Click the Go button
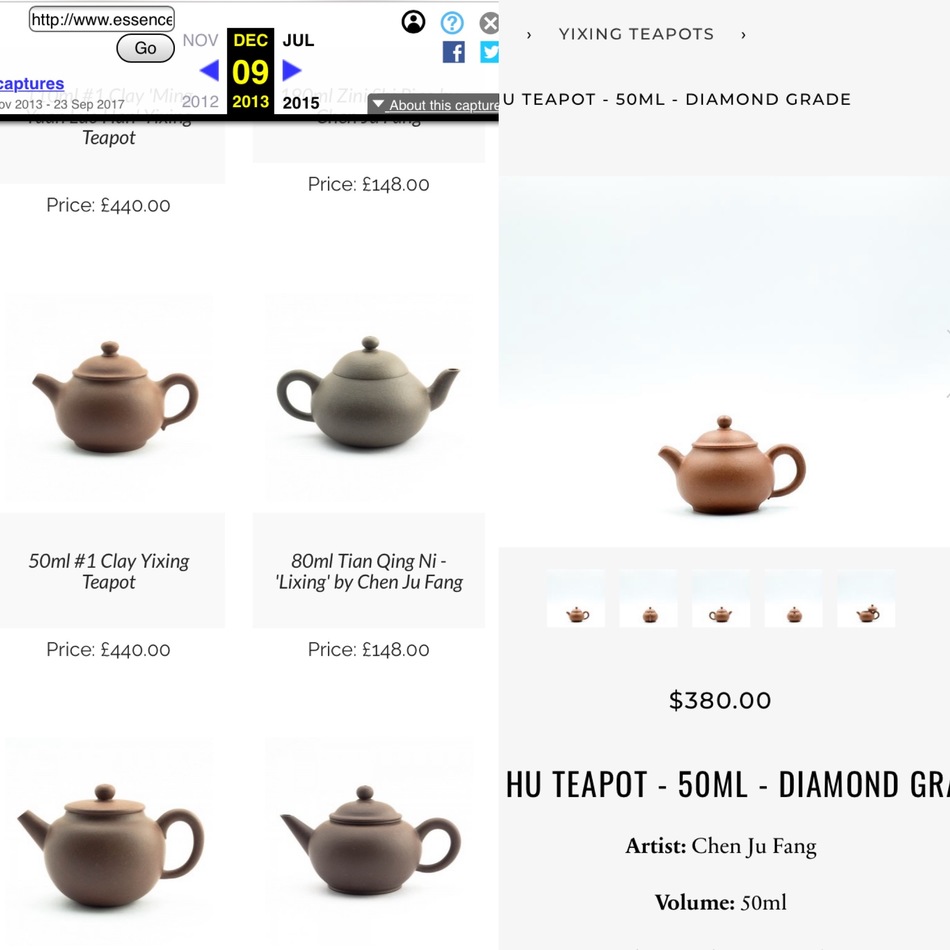 click(145, 48)
